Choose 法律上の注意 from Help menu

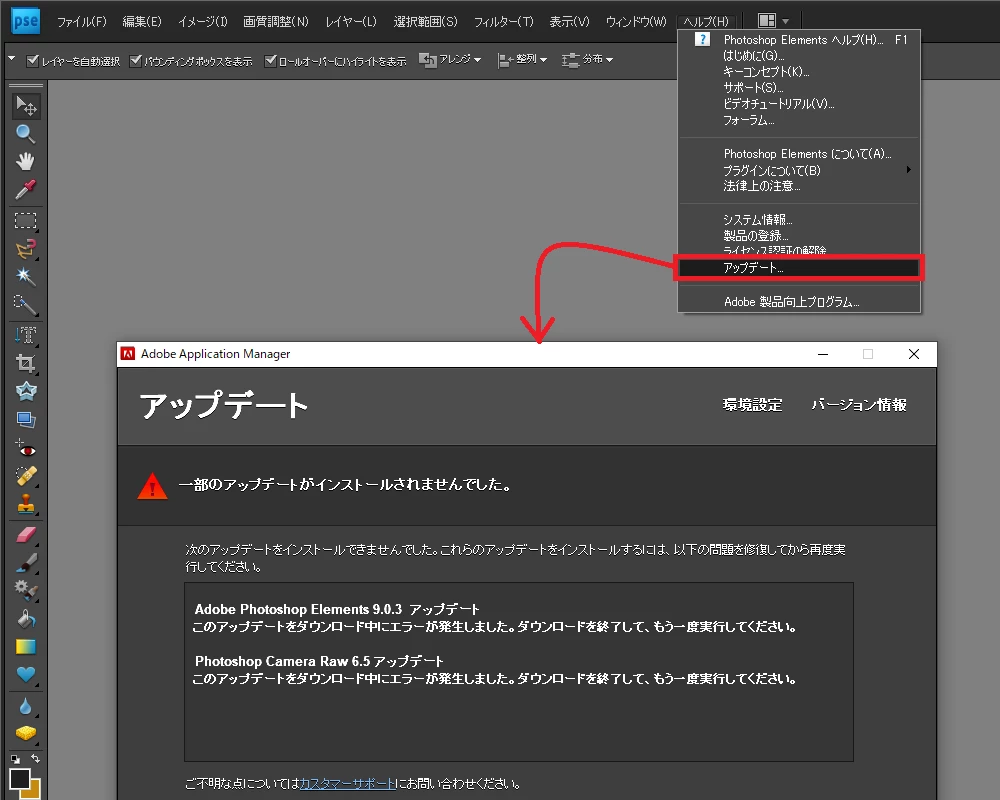[x=799, y=186]
